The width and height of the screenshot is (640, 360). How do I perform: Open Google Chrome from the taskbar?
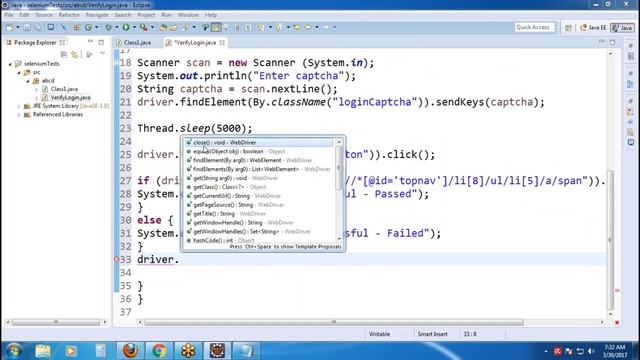159,351
